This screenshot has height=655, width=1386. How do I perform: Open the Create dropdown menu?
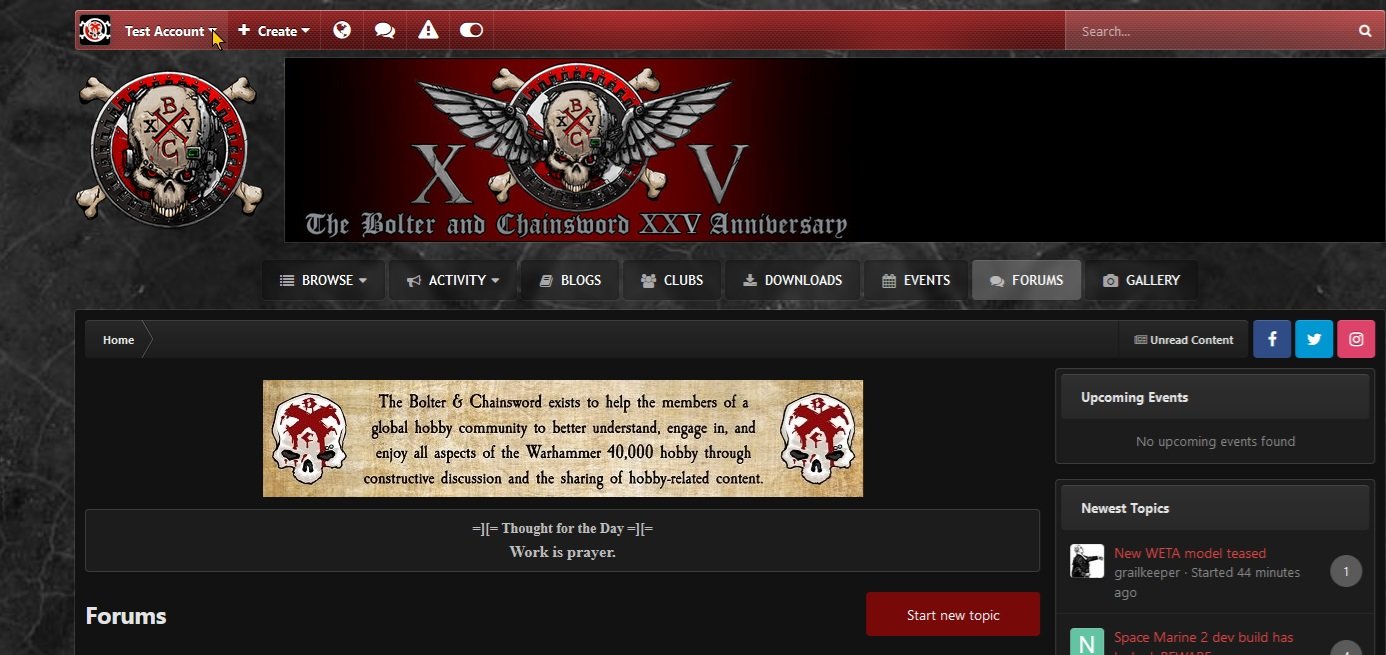tap(274, 31)
